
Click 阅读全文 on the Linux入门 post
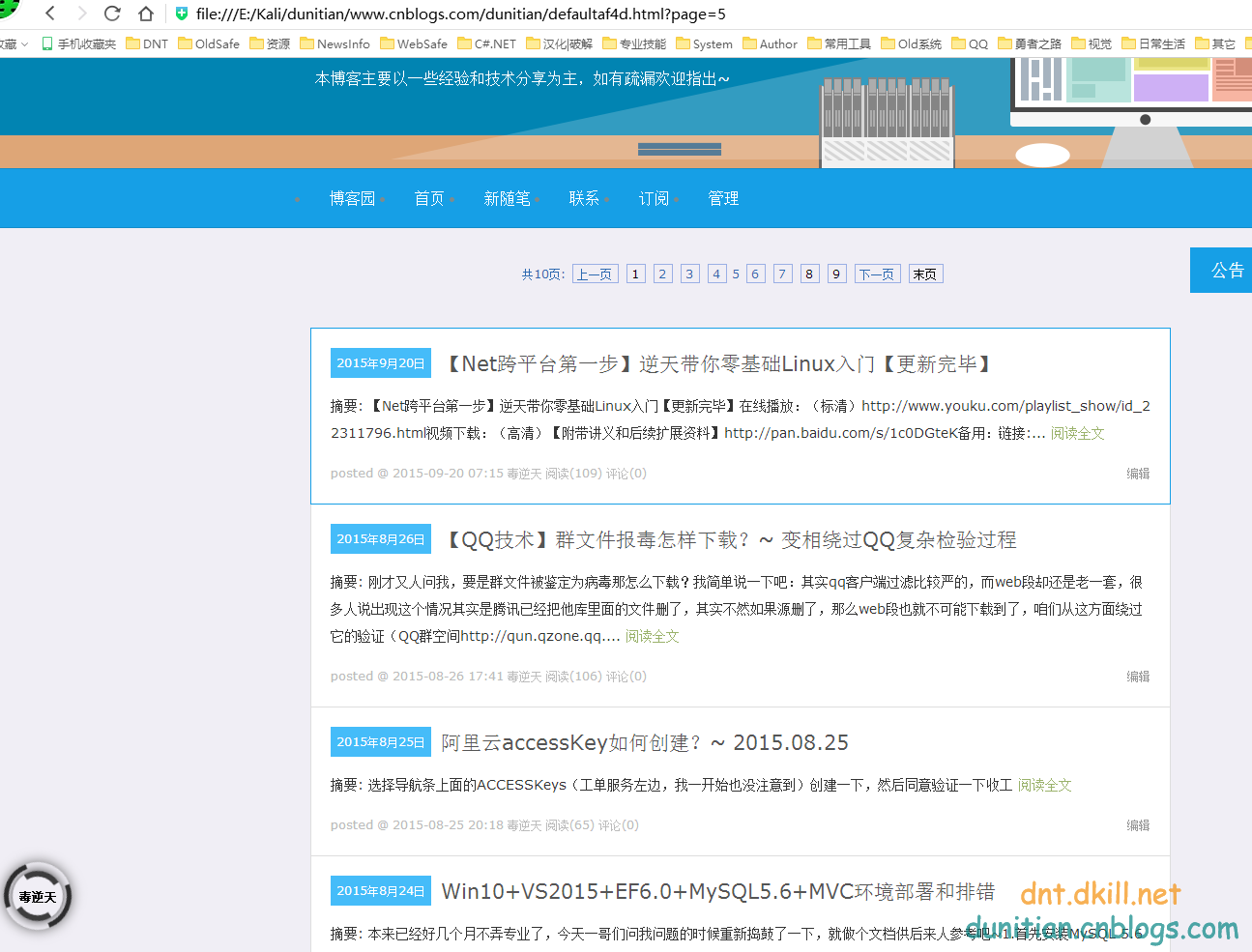pos(1077,433)
